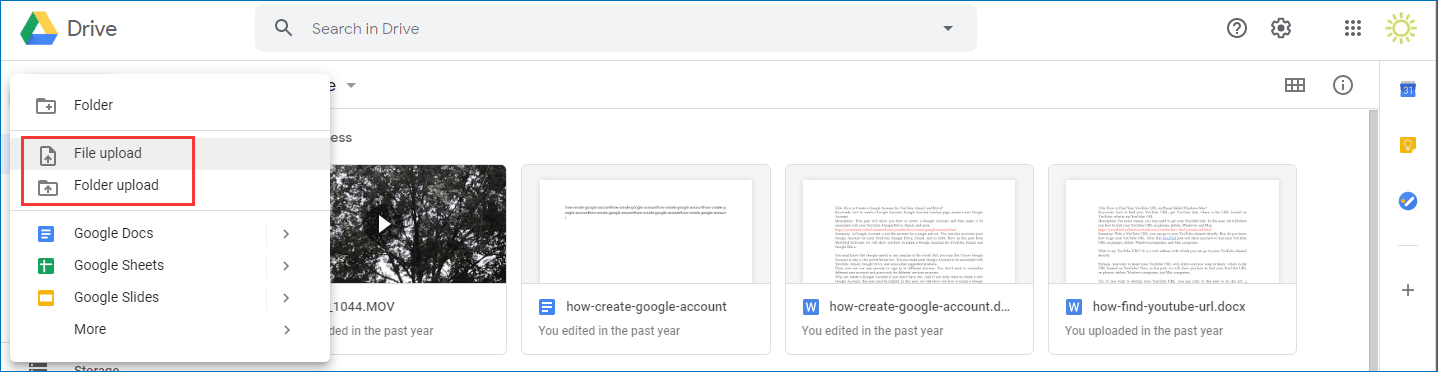Open the MOV video thumbnail
The height and width of the screenshot is (372, 1438).
(x=418, y=224)
